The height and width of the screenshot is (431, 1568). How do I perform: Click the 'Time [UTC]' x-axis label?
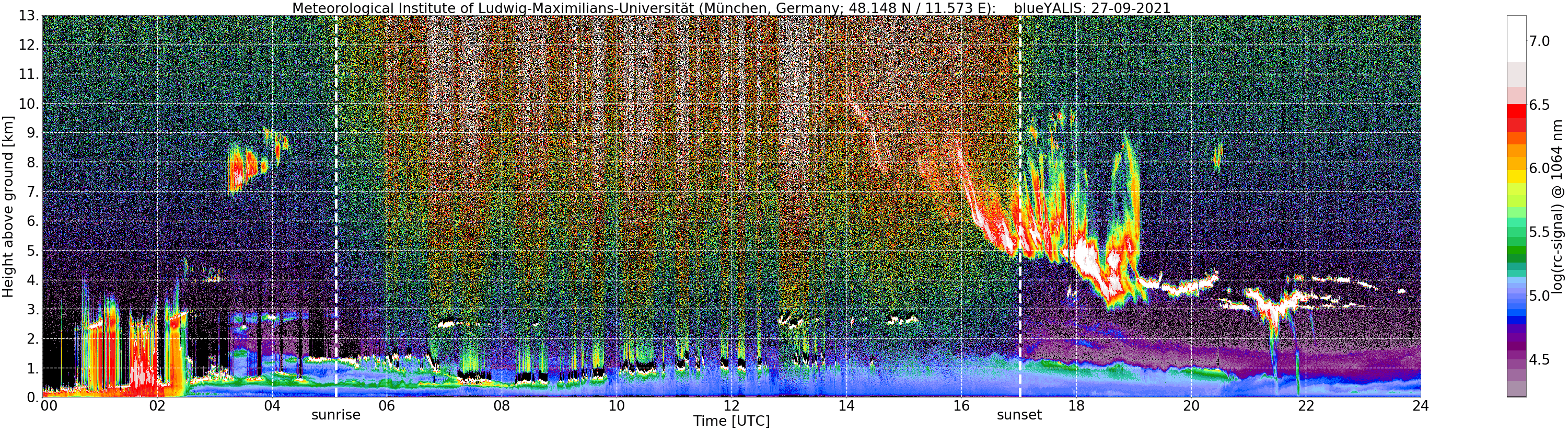point(731,421)
